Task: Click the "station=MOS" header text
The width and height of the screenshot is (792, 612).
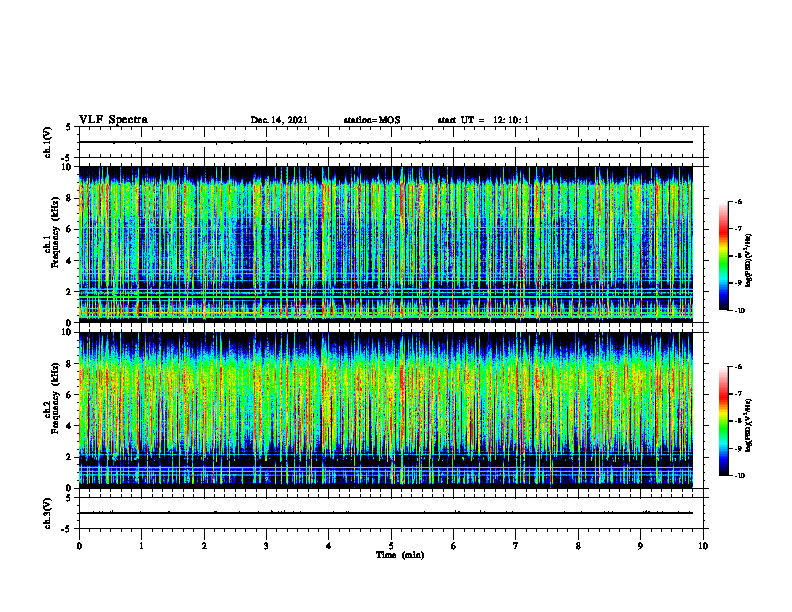Action: click(x=372, y=120)
